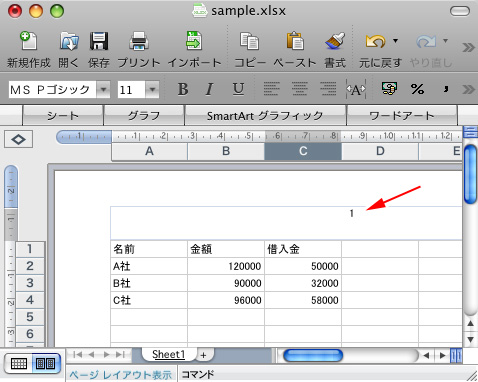Click the 新規作成 new document icon
This screenshot has height=382, width=478.
pyautogui.click(x=28, y=41)
